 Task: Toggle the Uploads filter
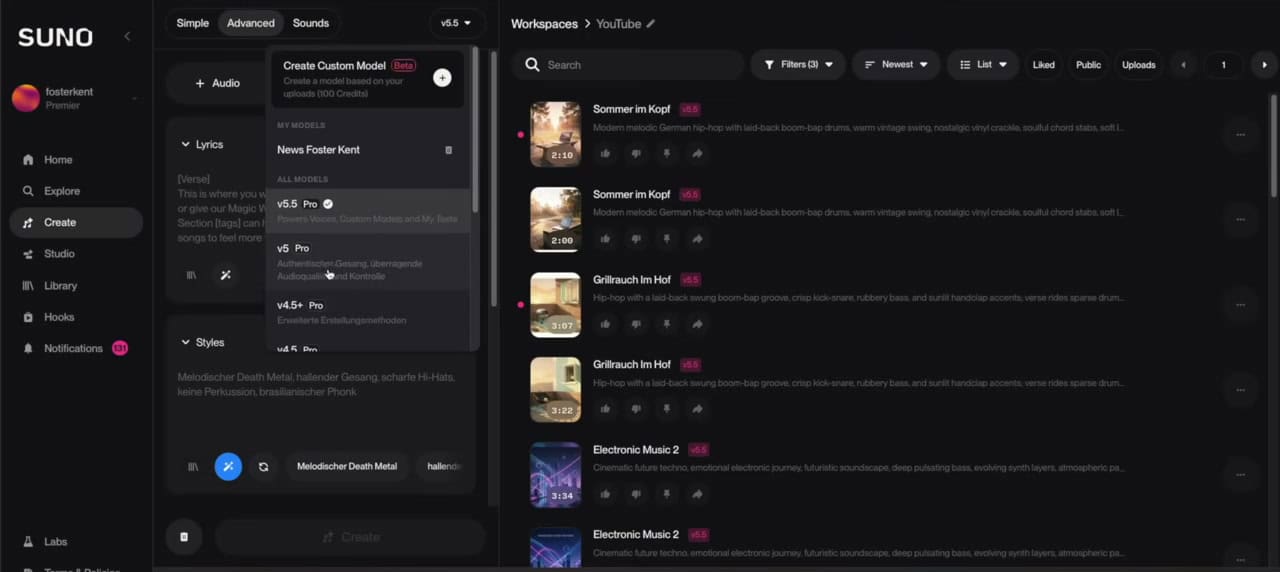(1138, 65)
